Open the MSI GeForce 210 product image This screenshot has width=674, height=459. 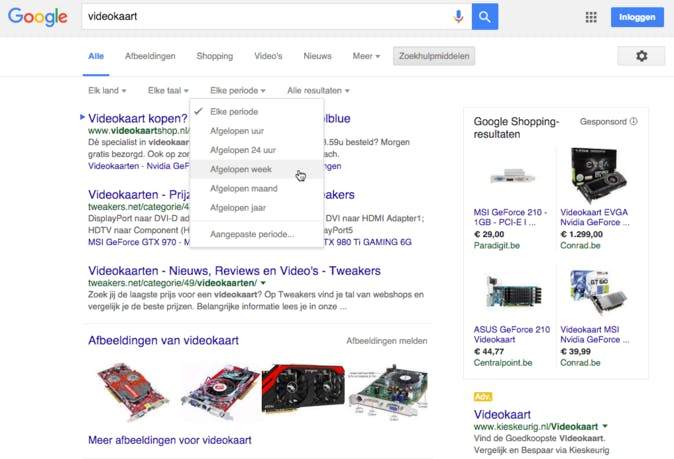click(511, 176)
